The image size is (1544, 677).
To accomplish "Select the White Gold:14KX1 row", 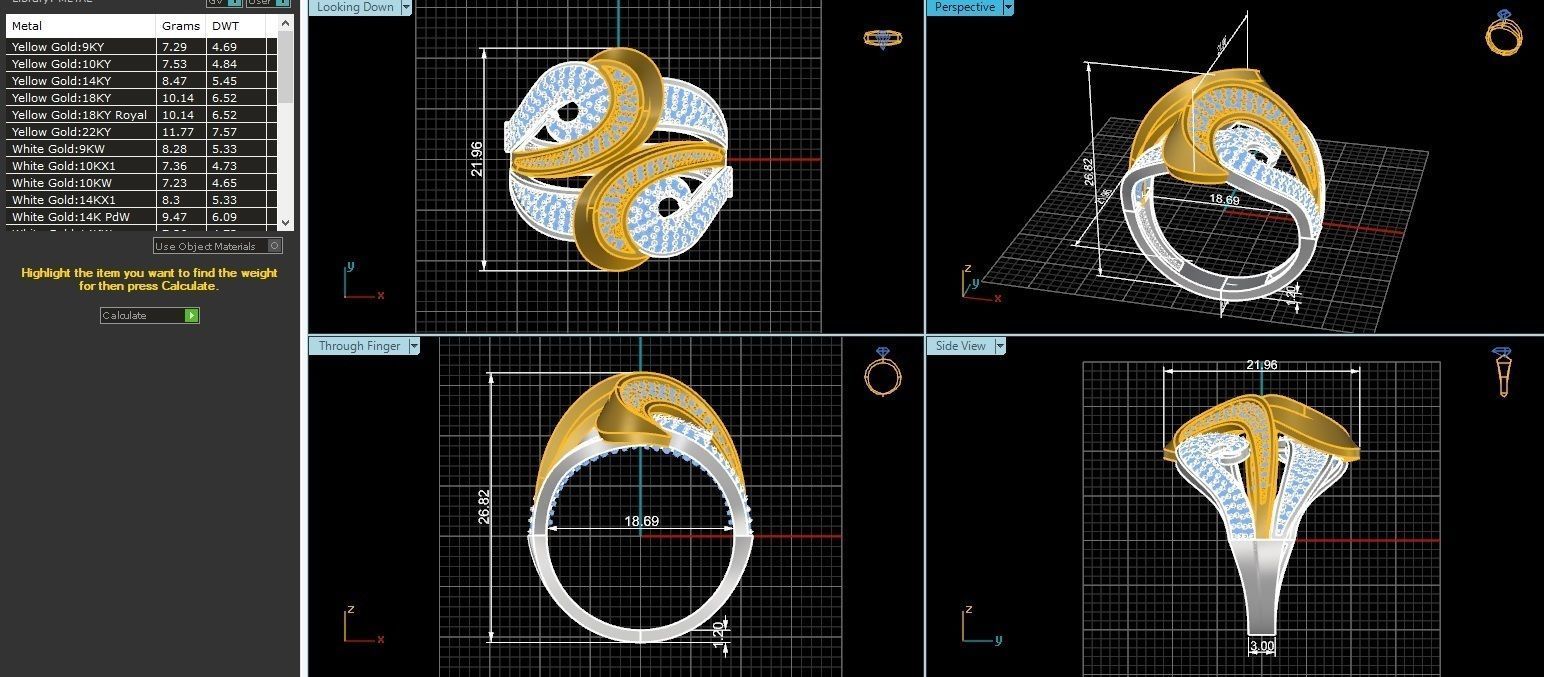I will (x=141, y=199).
